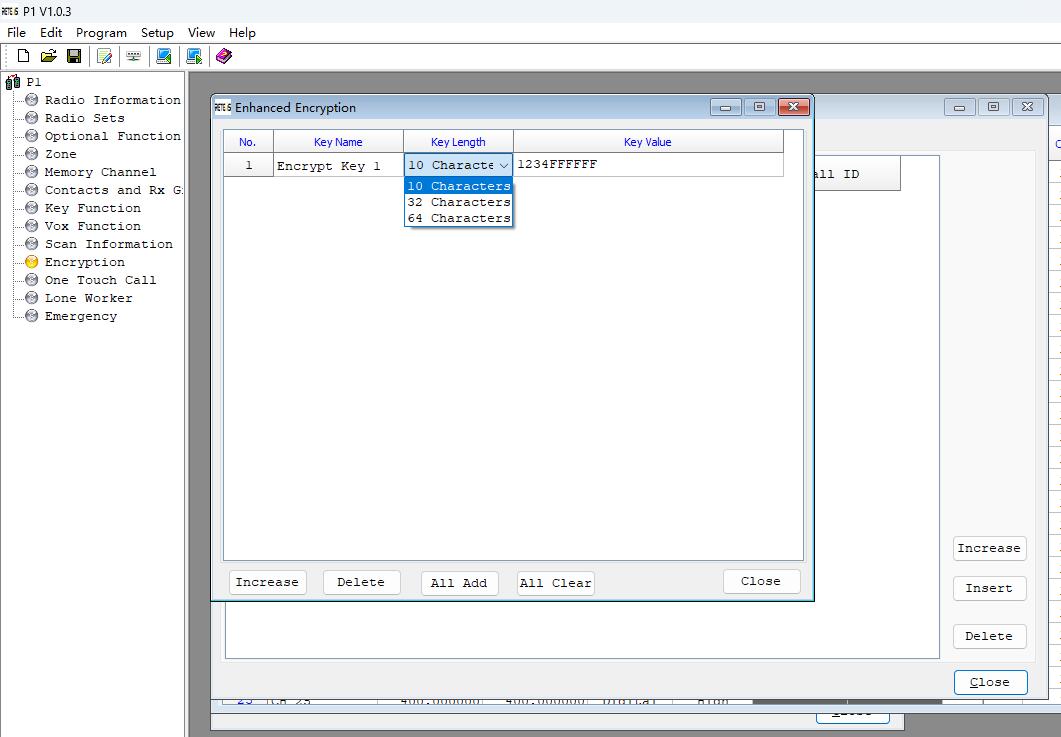
Task: Select Scan Information tree item
Action: pos(108,244)
